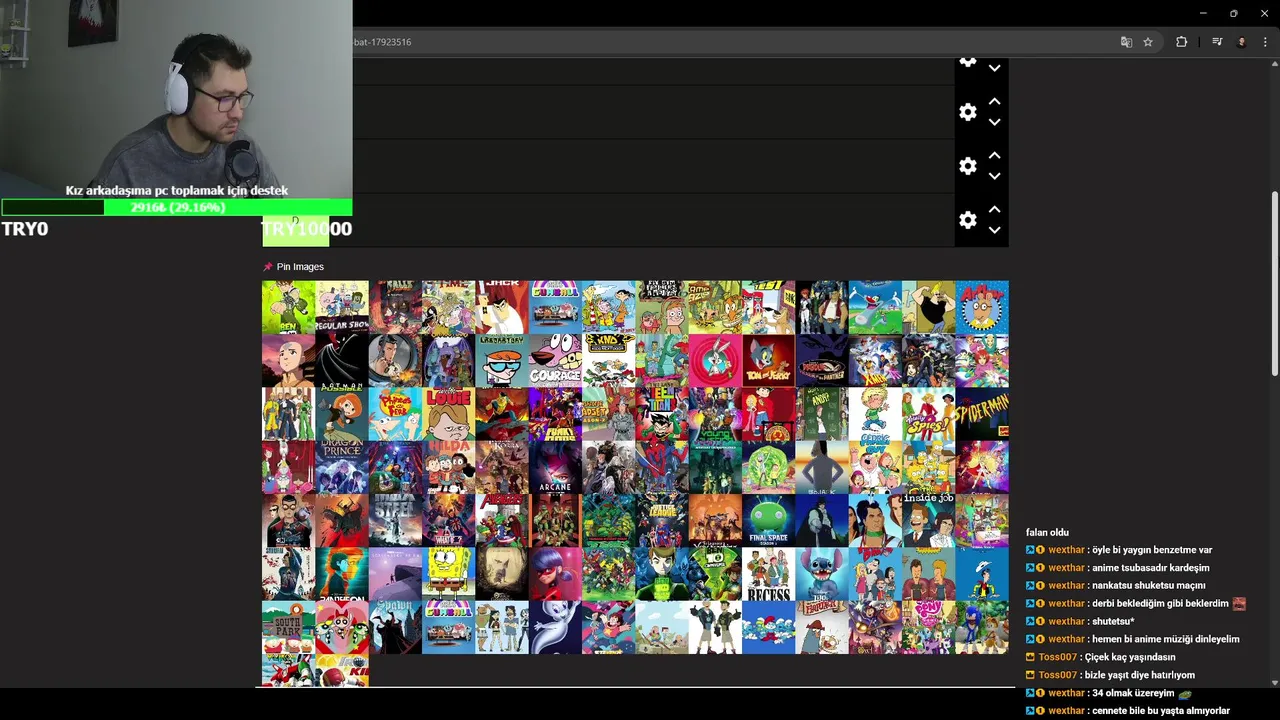The height and width of the screenshot is (720, 1280).
Task: Select the Miraculous Ladybug thumbnail
Action: coord(555,574)
